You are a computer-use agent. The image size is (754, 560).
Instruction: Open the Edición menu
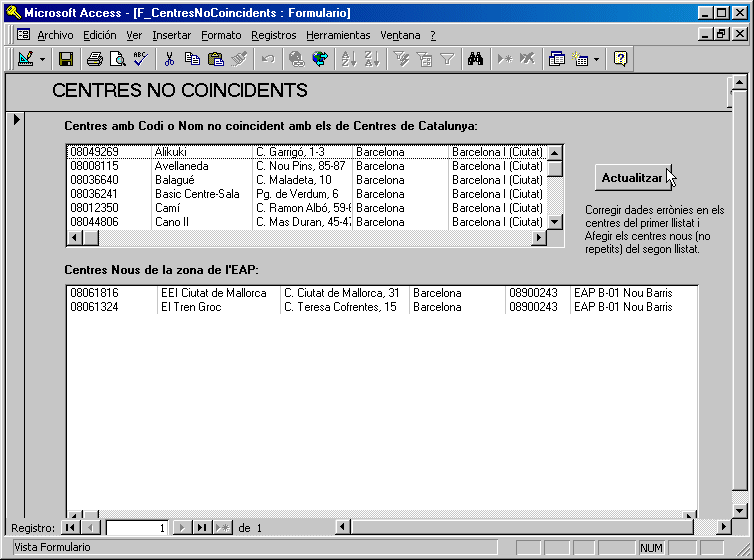[x=100, y=35]
